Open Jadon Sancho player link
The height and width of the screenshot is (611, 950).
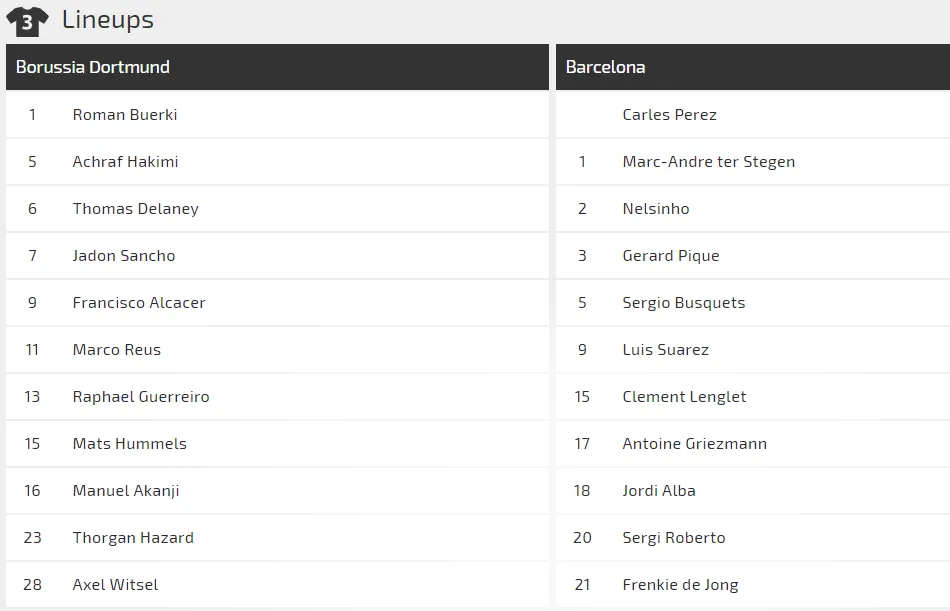tap(124, 256)
